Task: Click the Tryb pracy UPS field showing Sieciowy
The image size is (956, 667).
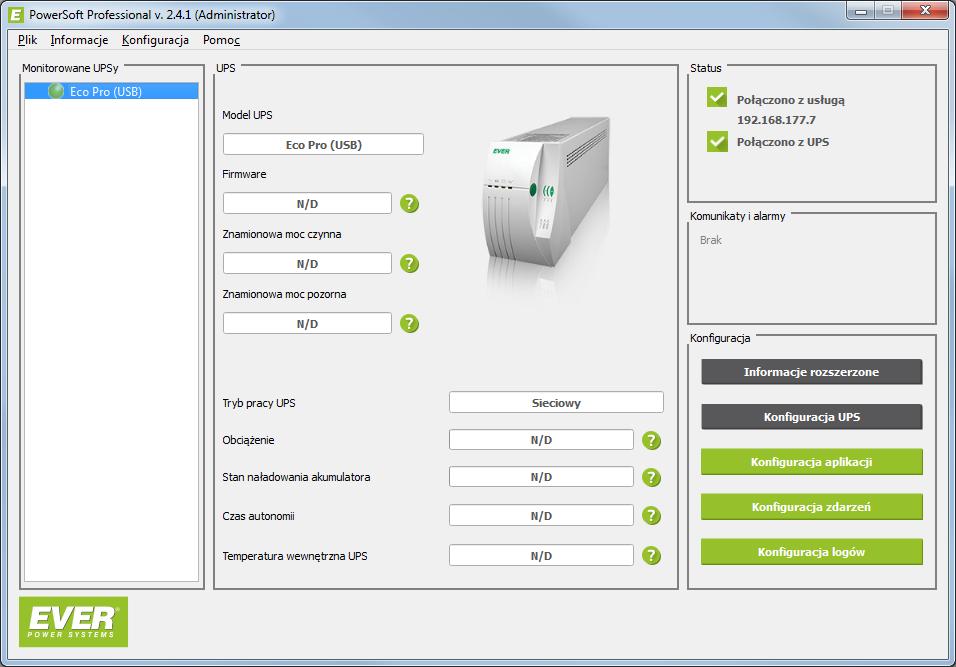Action: click(x=556, y=402)
